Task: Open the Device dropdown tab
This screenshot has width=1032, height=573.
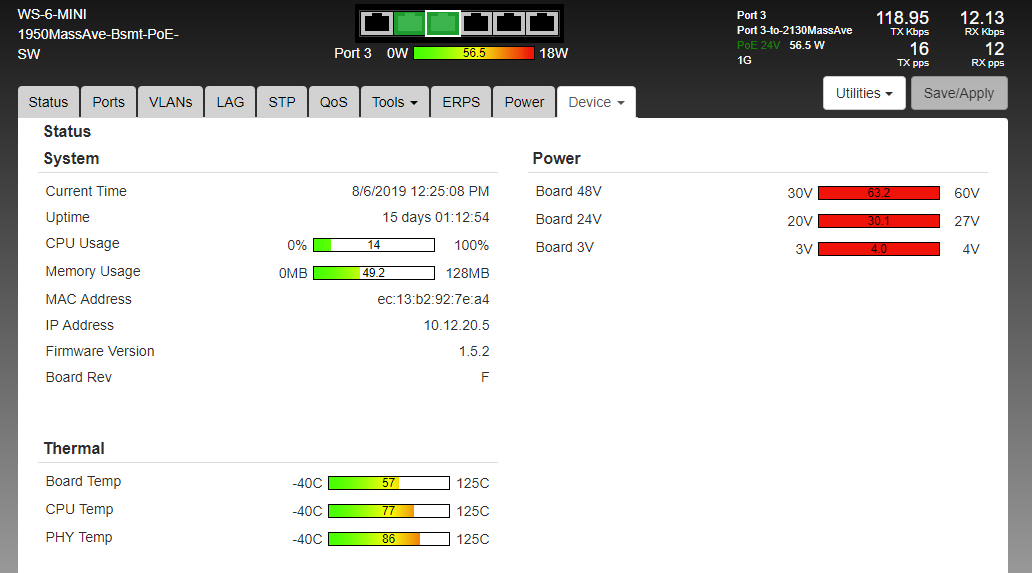Action: [x=596, y=102]
